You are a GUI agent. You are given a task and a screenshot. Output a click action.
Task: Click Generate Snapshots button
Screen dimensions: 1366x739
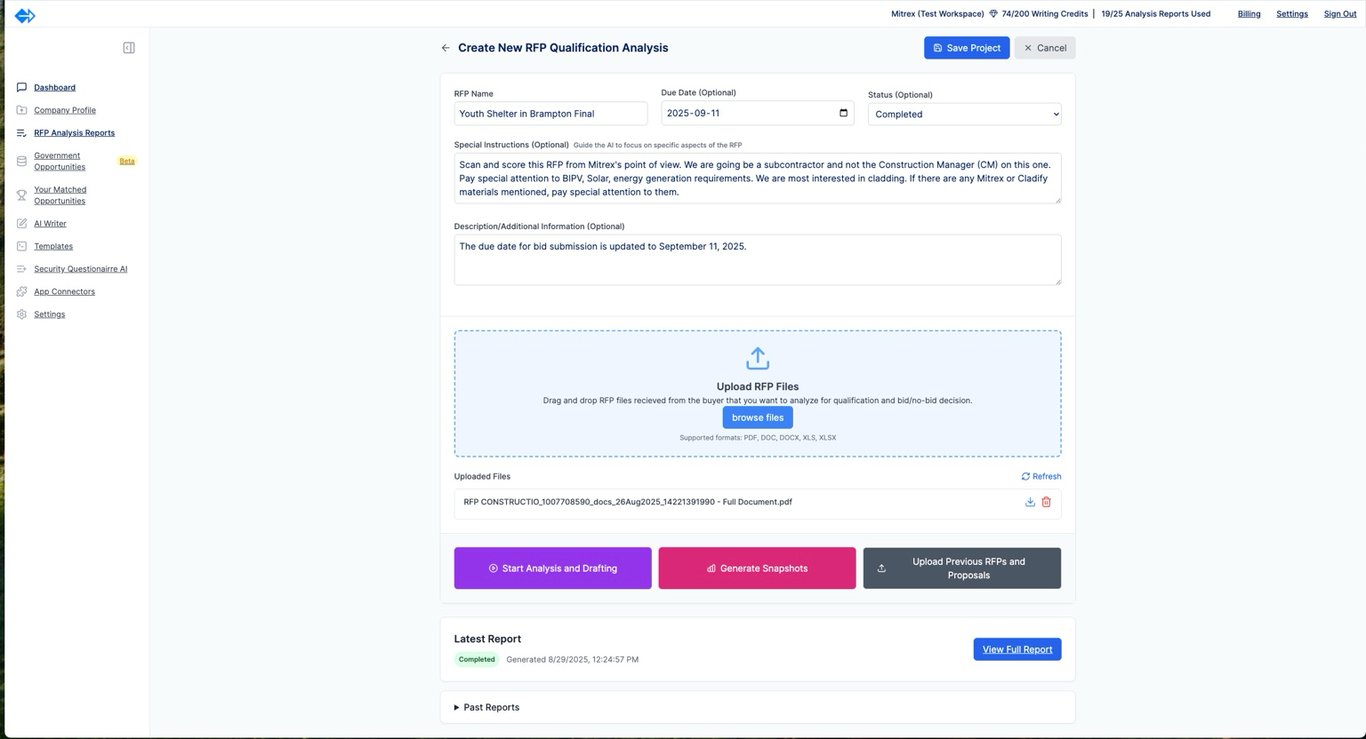[x=757, y=568]
